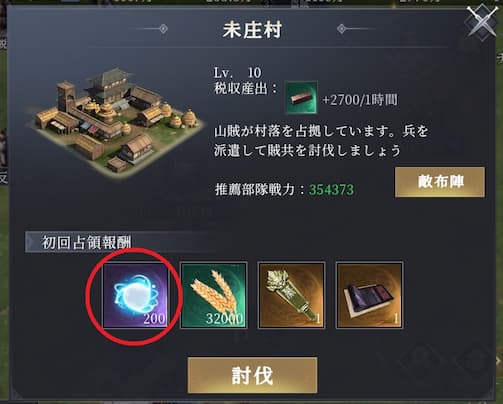Tap the Lv. 10 level label

[x=238, y=73]
